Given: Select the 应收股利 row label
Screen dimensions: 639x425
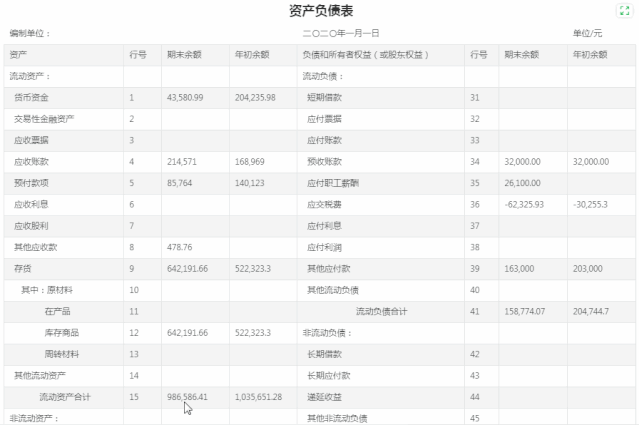Looking at the screenshot, I should [x=31, y=226].
